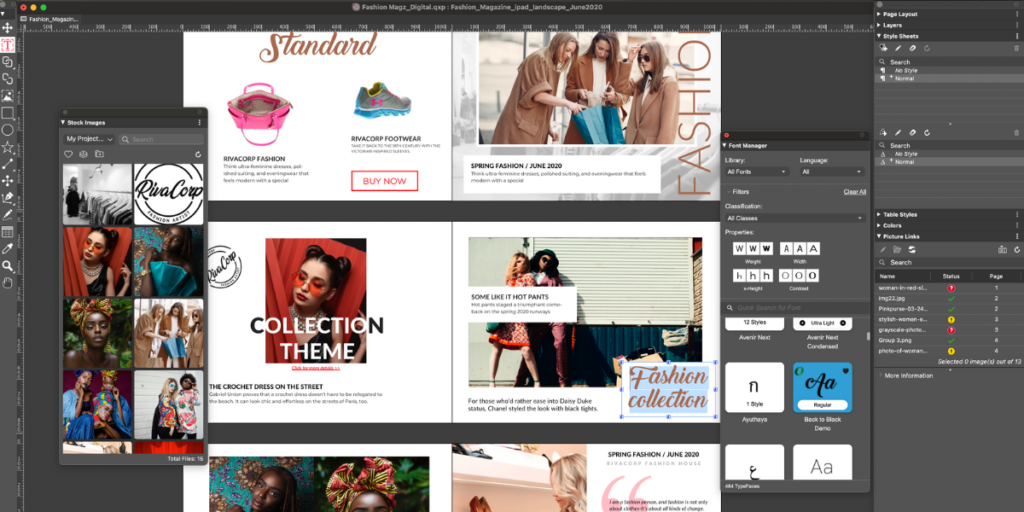
Task: Open the Library All Fonts dropdown
Action: tap(755, 172)
